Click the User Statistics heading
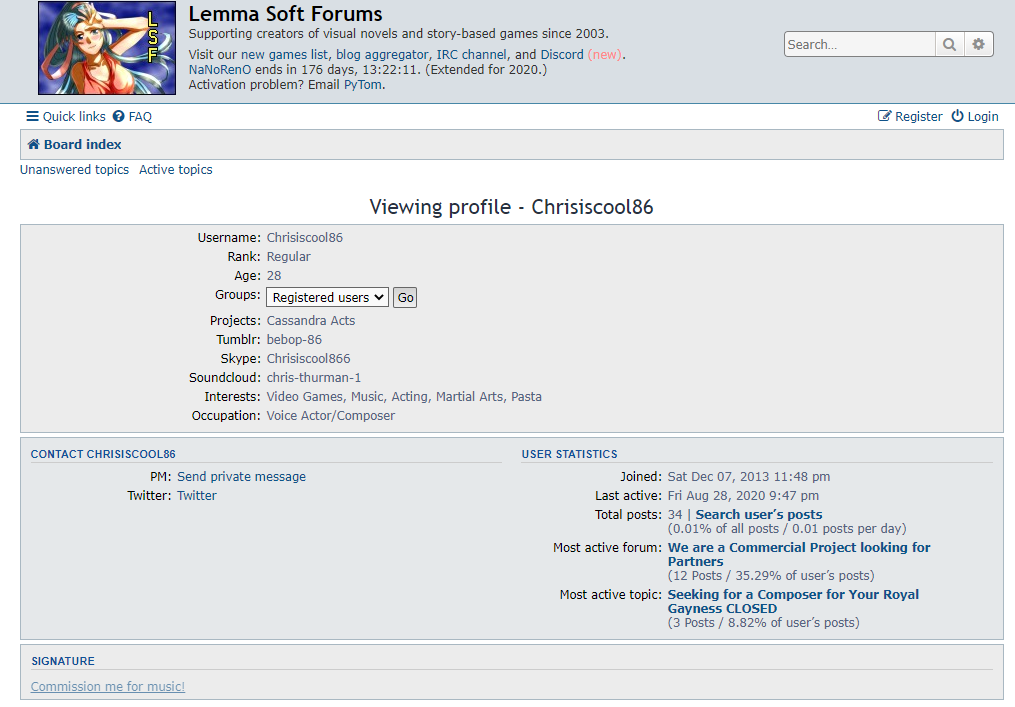Viewport: 1015px width, 707px height. point(570,454)
